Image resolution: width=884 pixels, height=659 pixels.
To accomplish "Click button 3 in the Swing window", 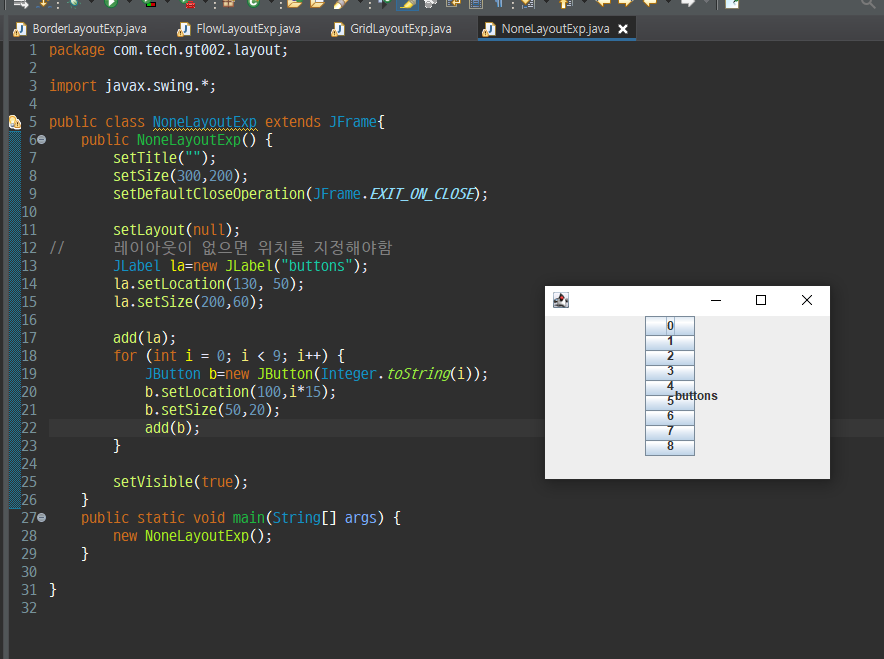I will point(670,371).
